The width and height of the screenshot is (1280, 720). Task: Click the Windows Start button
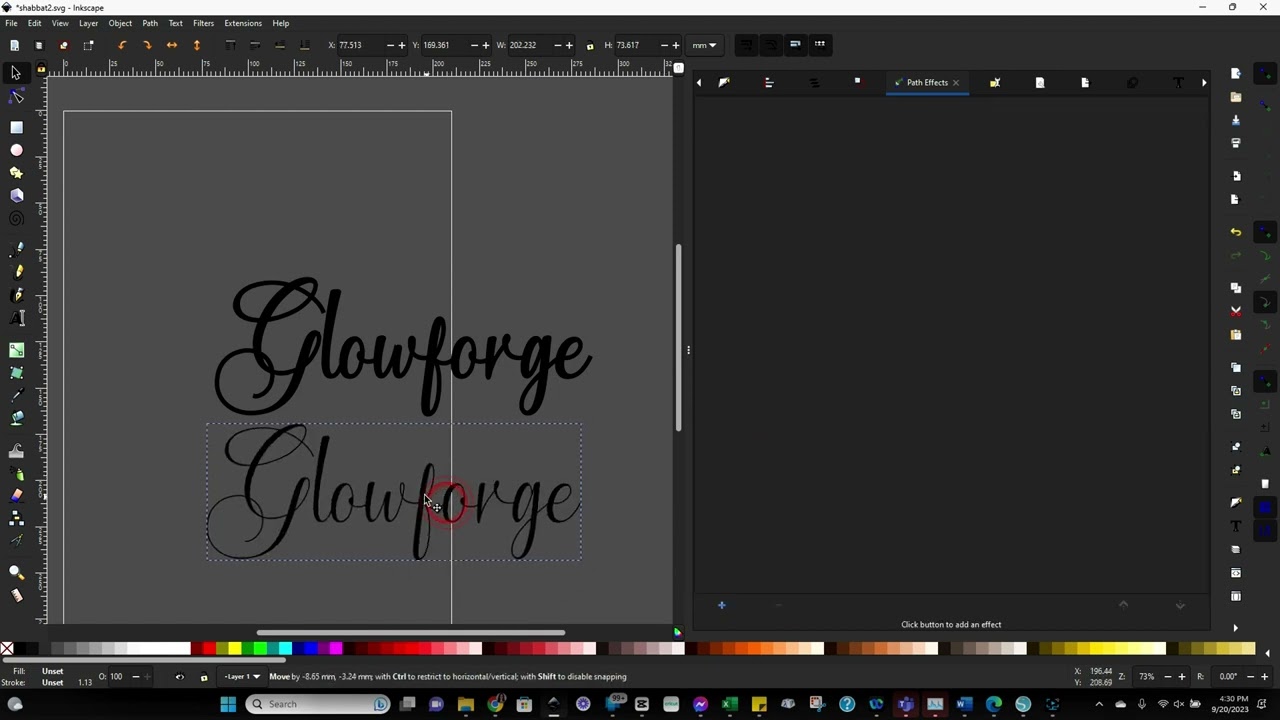click(228, 704)
